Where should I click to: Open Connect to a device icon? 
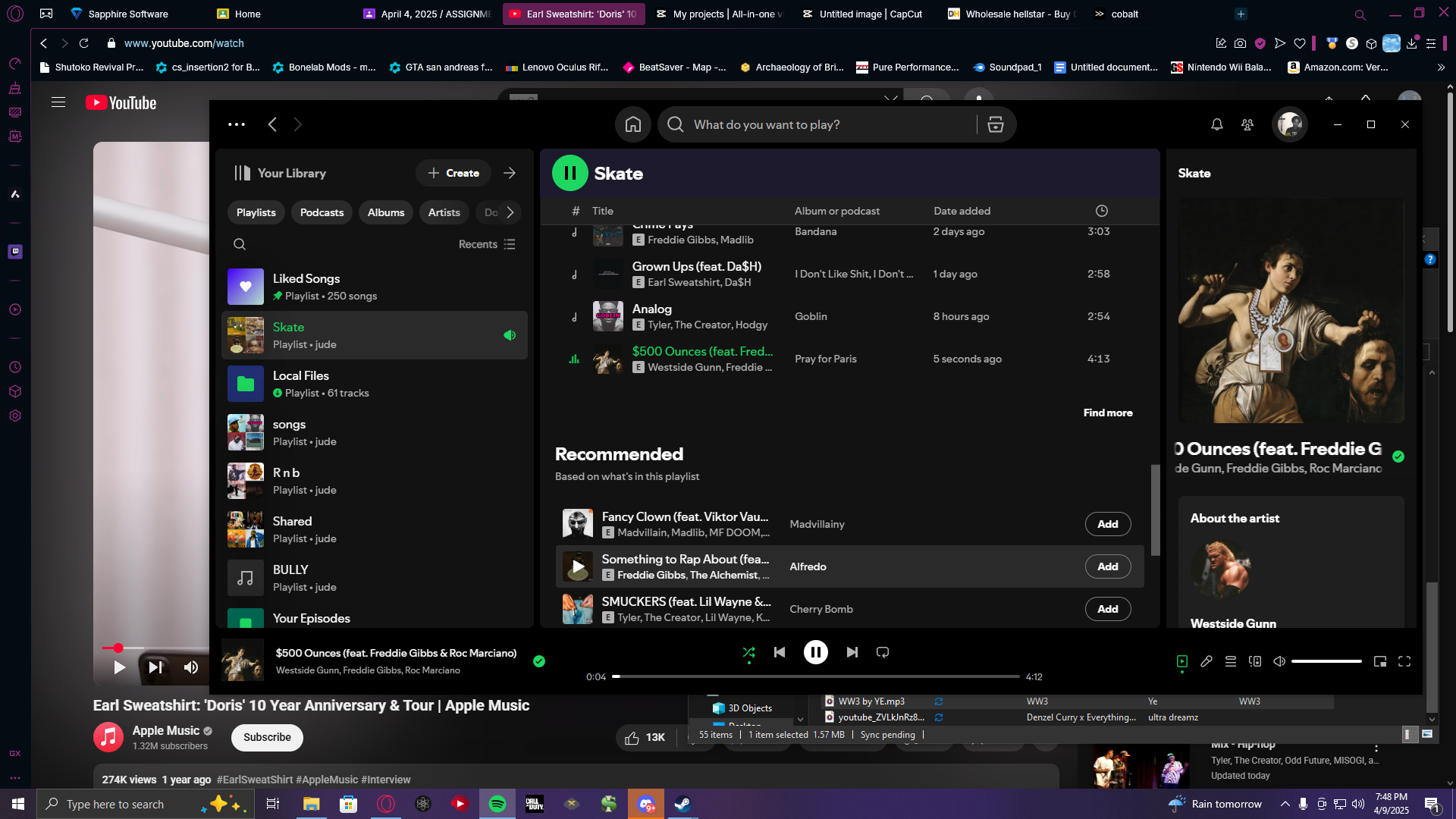1255,662
